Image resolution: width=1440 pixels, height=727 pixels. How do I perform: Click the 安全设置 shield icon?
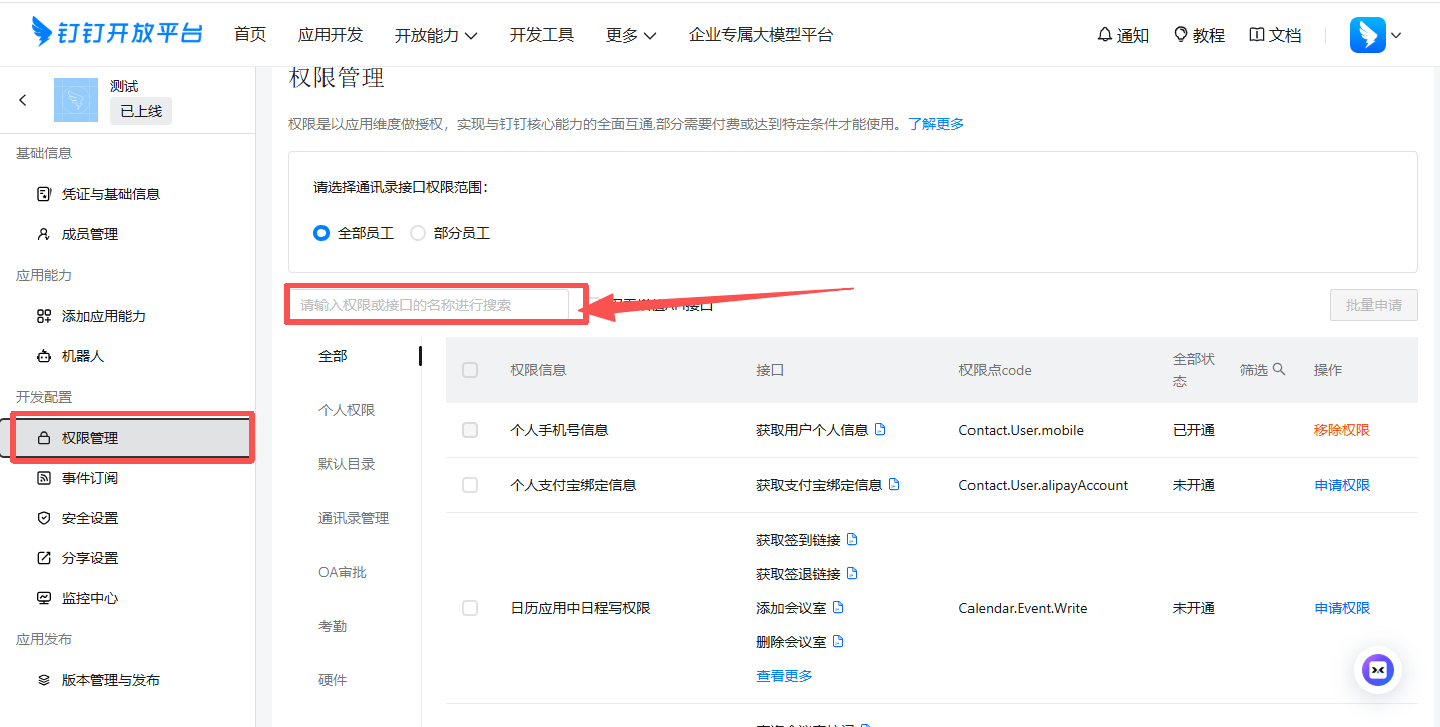(43, 518)
